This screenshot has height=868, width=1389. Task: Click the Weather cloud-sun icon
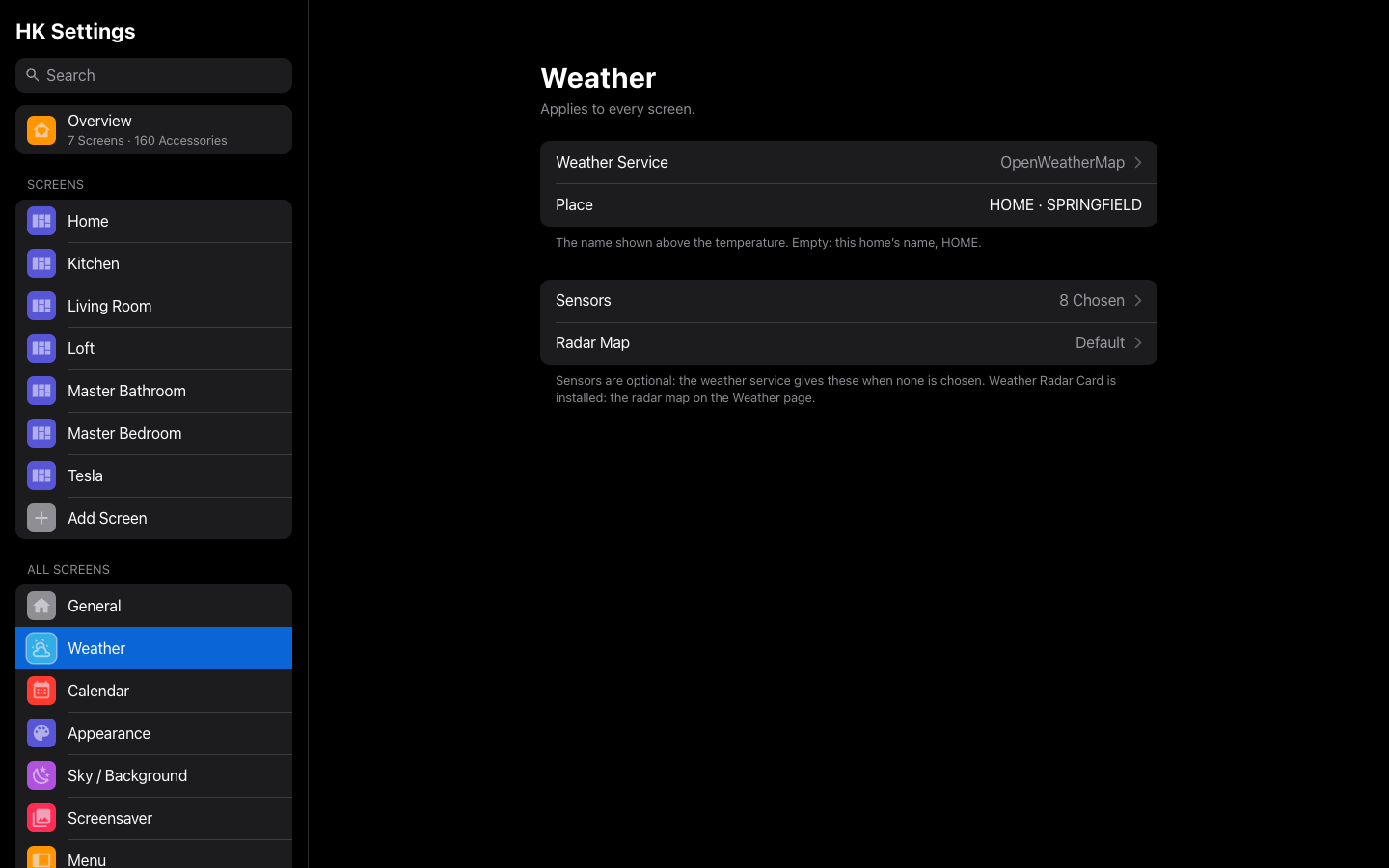(x=41, y=648)
